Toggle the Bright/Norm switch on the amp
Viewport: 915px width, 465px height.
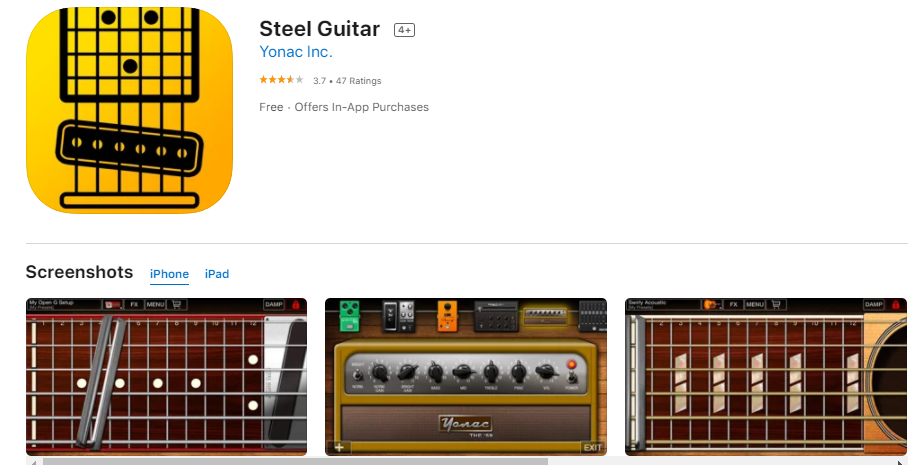tap(357, 373)
